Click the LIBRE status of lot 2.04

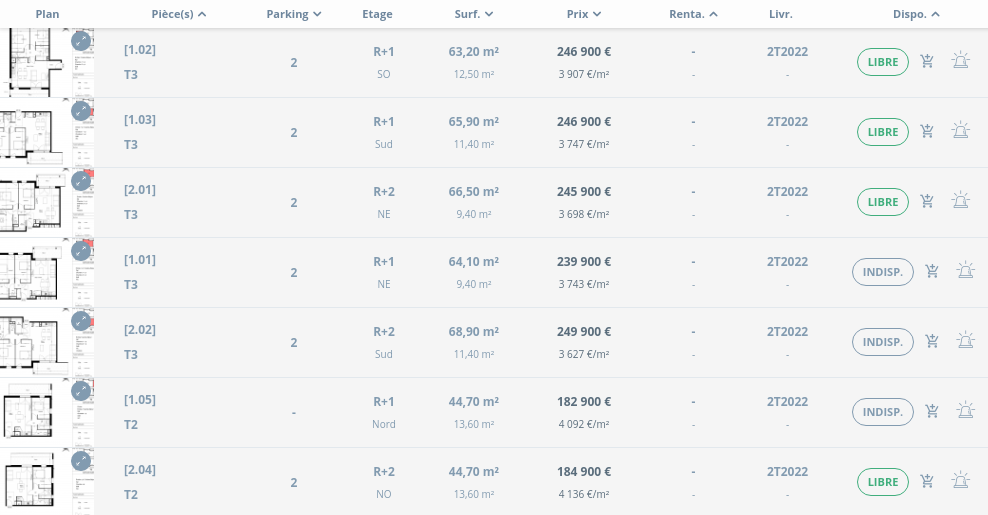click(x=883, y=482)
